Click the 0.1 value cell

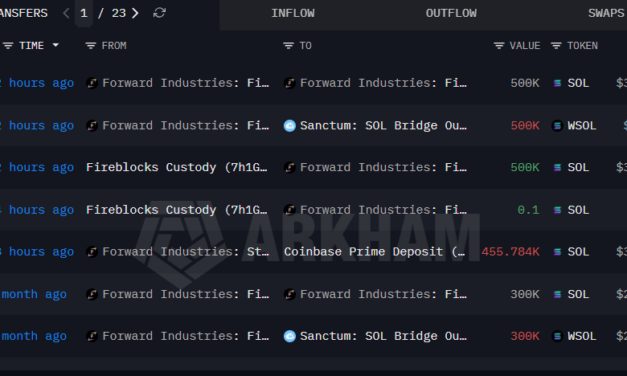(x=528, y=210)
